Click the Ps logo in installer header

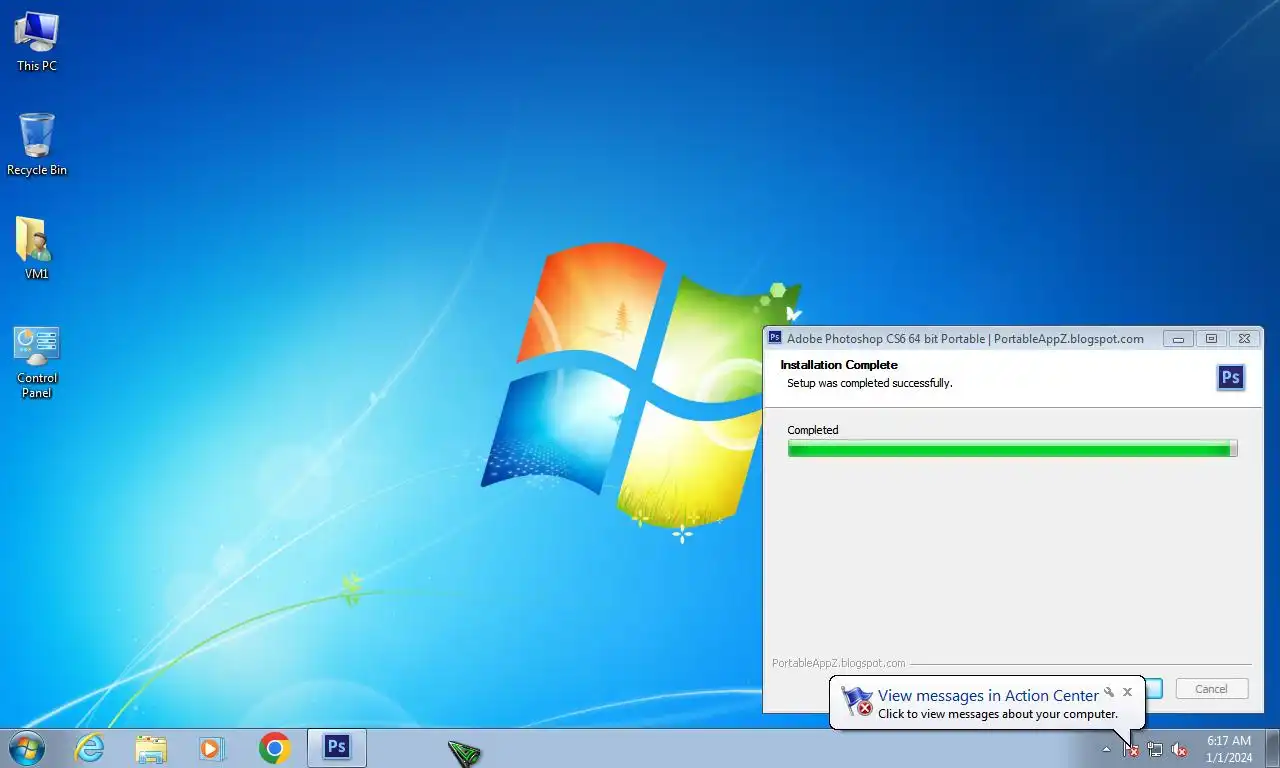click(1231, 377)
